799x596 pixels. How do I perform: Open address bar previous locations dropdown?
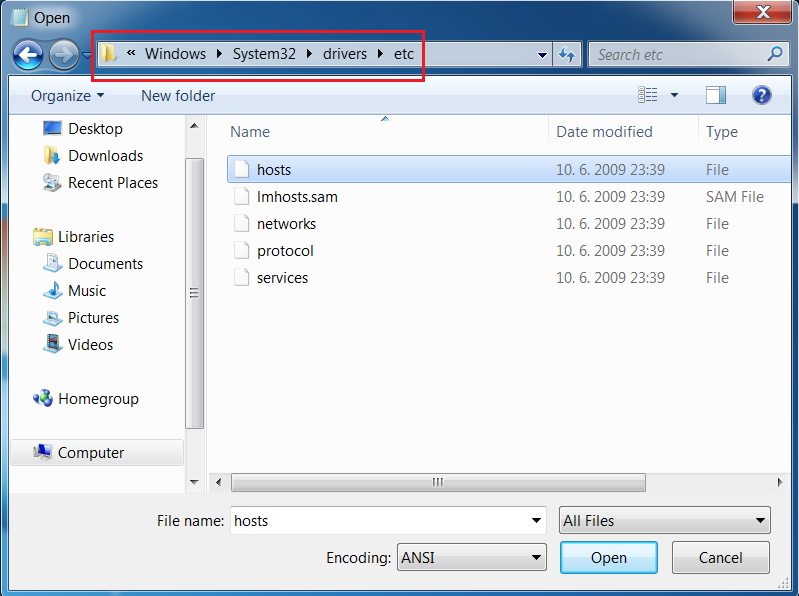[542, 55]
